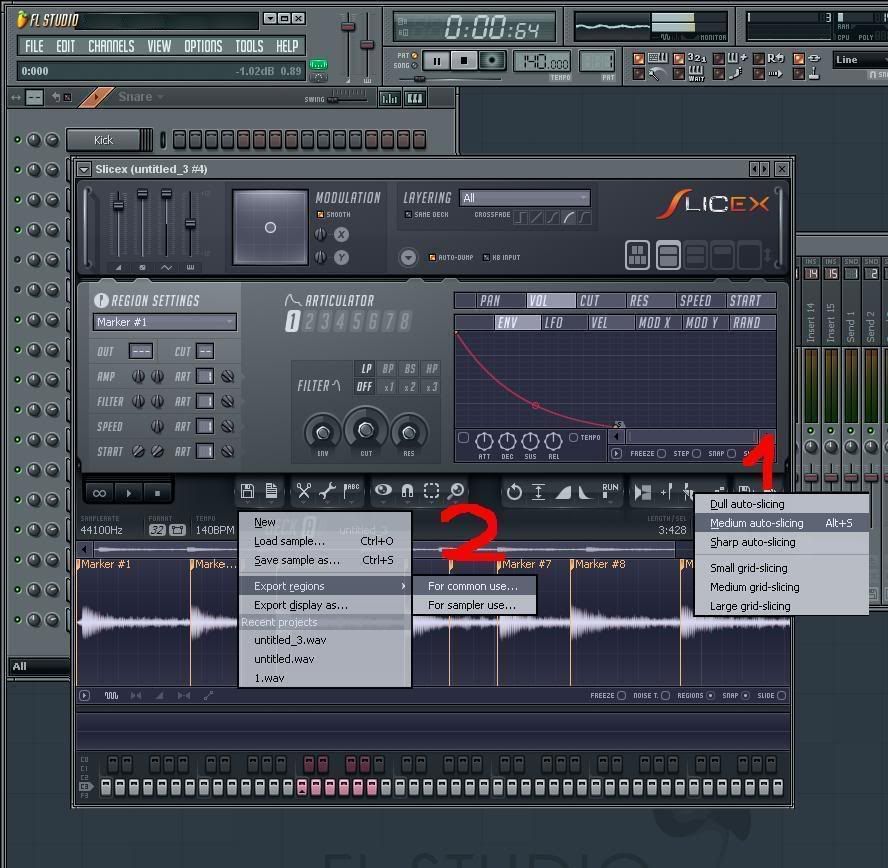Select the BP filter type

pos(388,369)
